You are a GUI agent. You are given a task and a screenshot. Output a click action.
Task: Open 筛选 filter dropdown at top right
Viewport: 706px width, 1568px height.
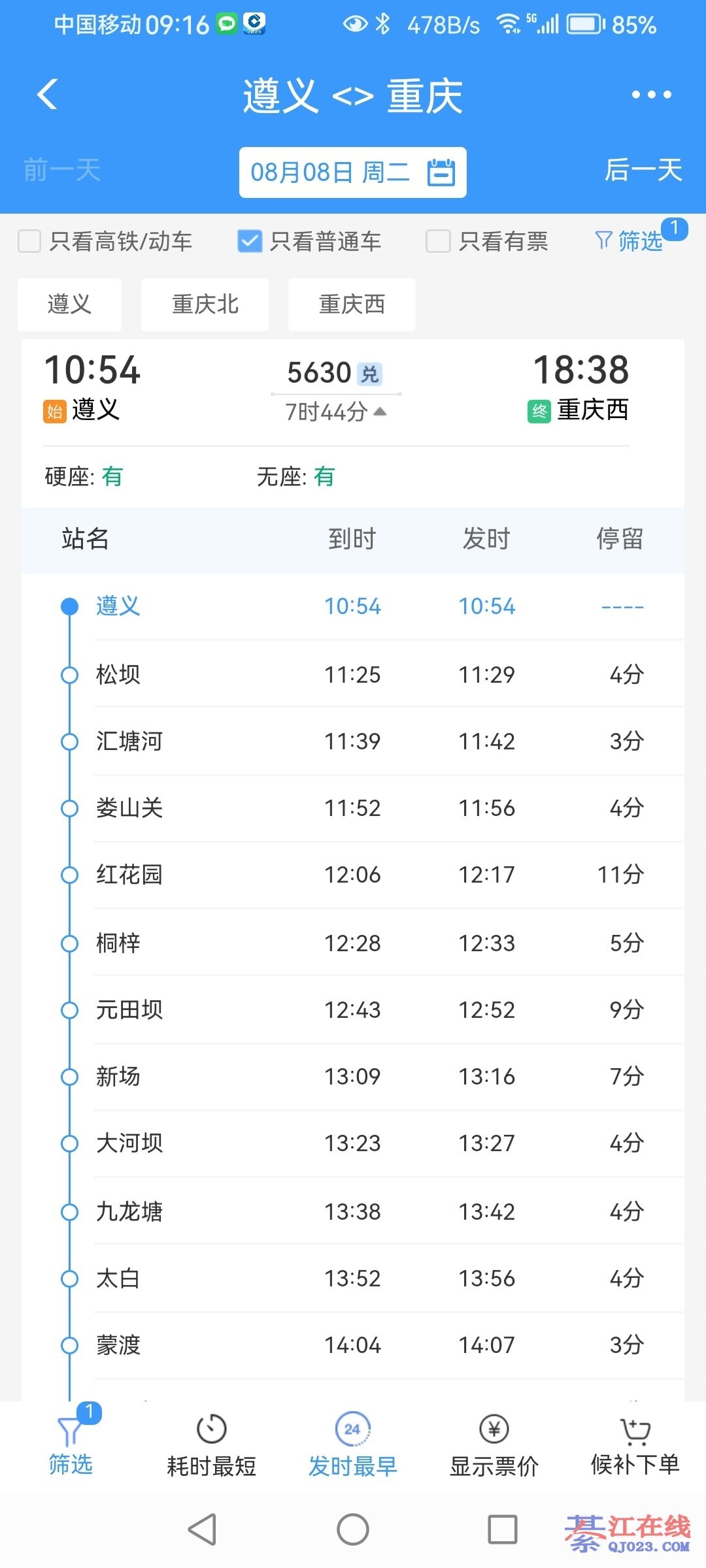coord(629,241)
